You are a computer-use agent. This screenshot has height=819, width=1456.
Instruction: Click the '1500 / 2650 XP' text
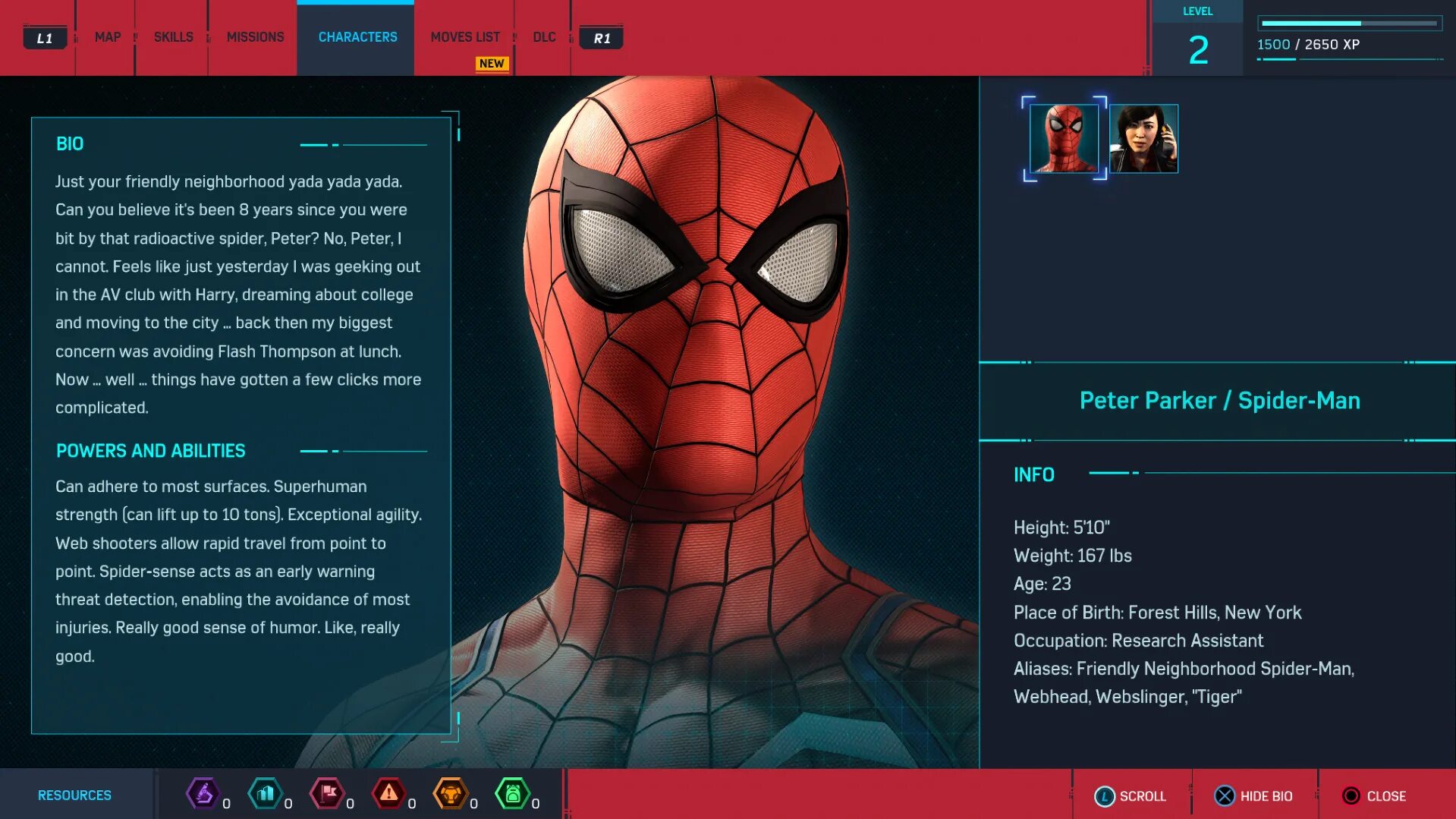1308,45
